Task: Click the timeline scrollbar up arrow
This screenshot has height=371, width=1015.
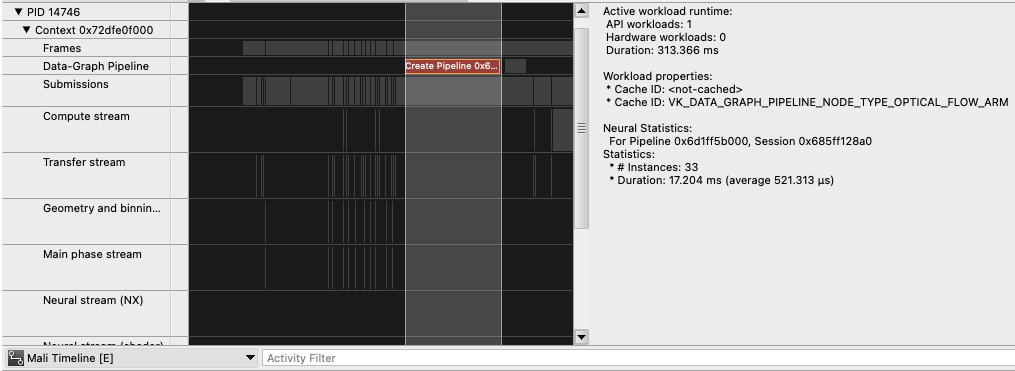Action: [x=581, y=10]
